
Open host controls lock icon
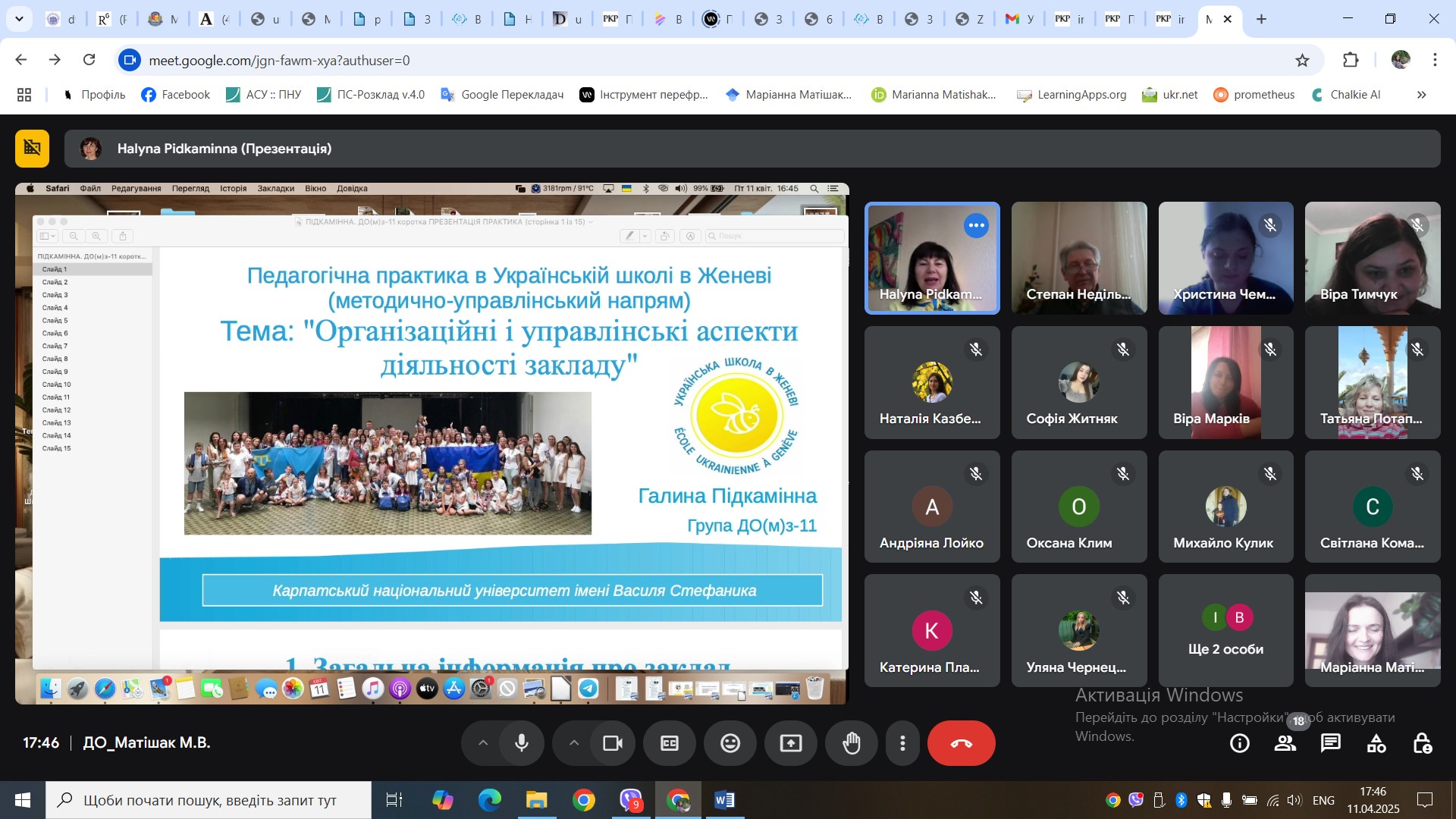tap(1422, 744)
